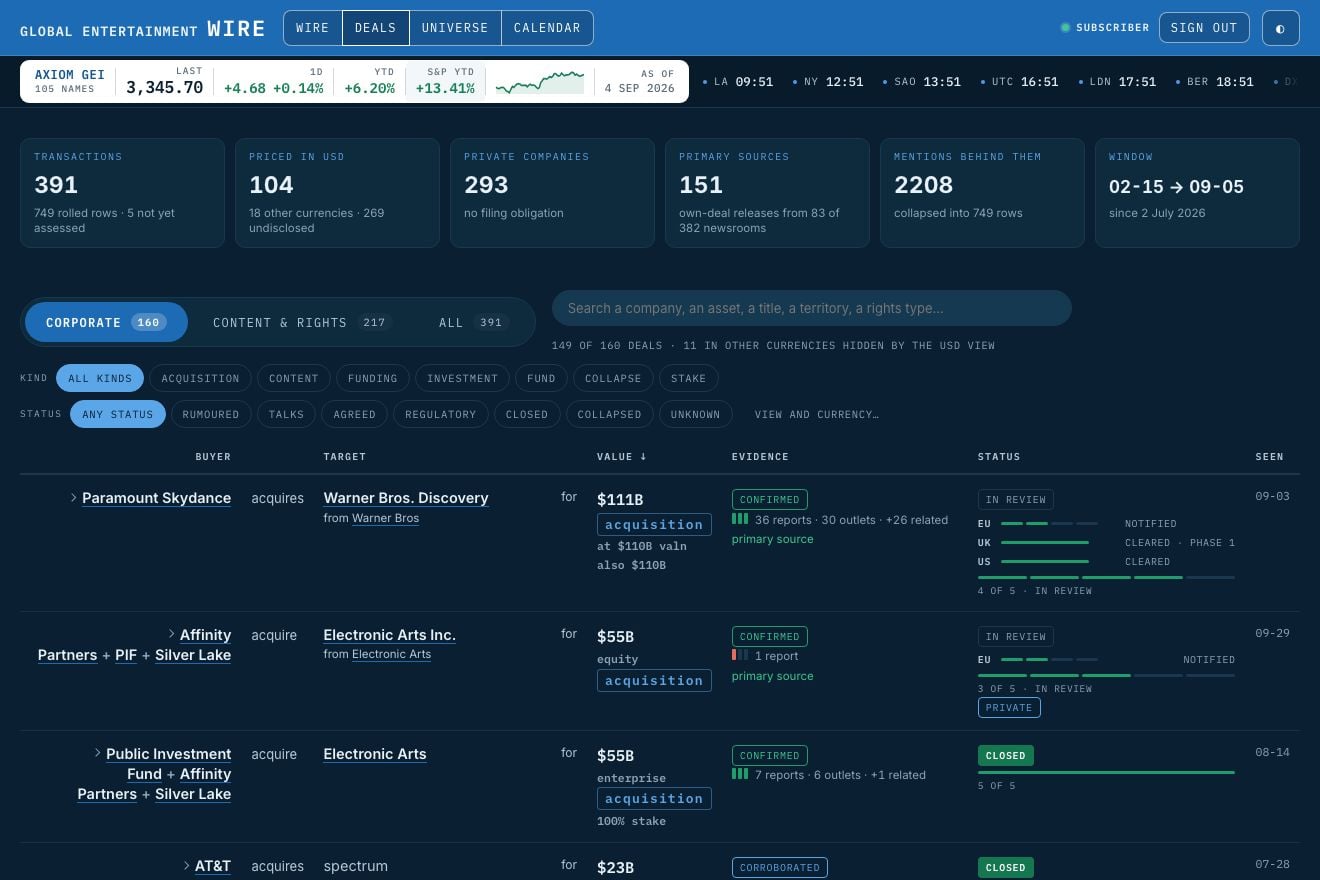
Task: Open the PIF buyer link
Action: point(126,655)
